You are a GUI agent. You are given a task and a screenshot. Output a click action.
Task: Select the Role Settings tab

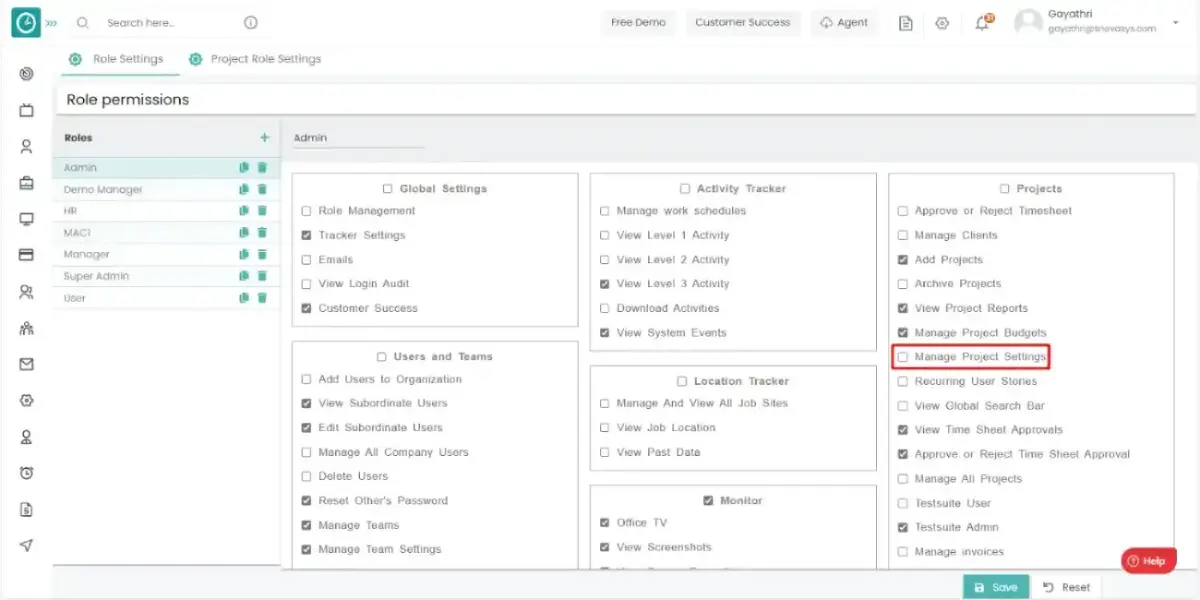[x=127, y=59]
